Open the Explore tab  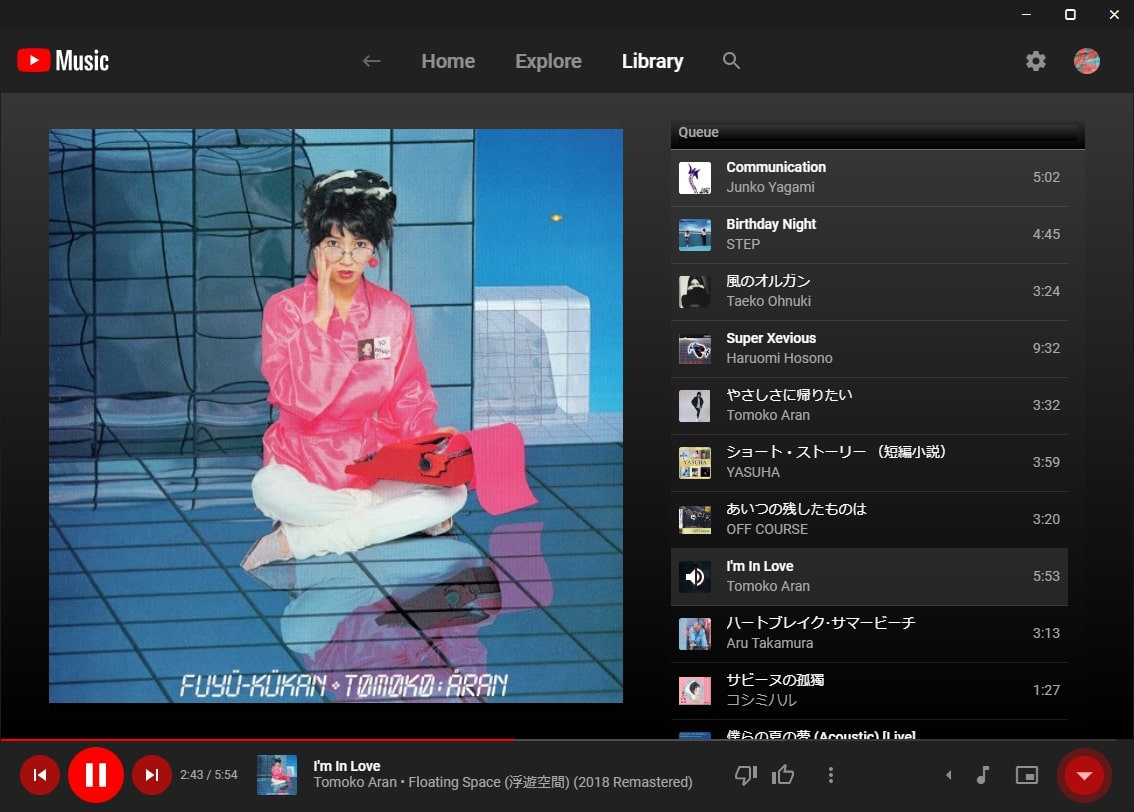(x=548, y=61)
